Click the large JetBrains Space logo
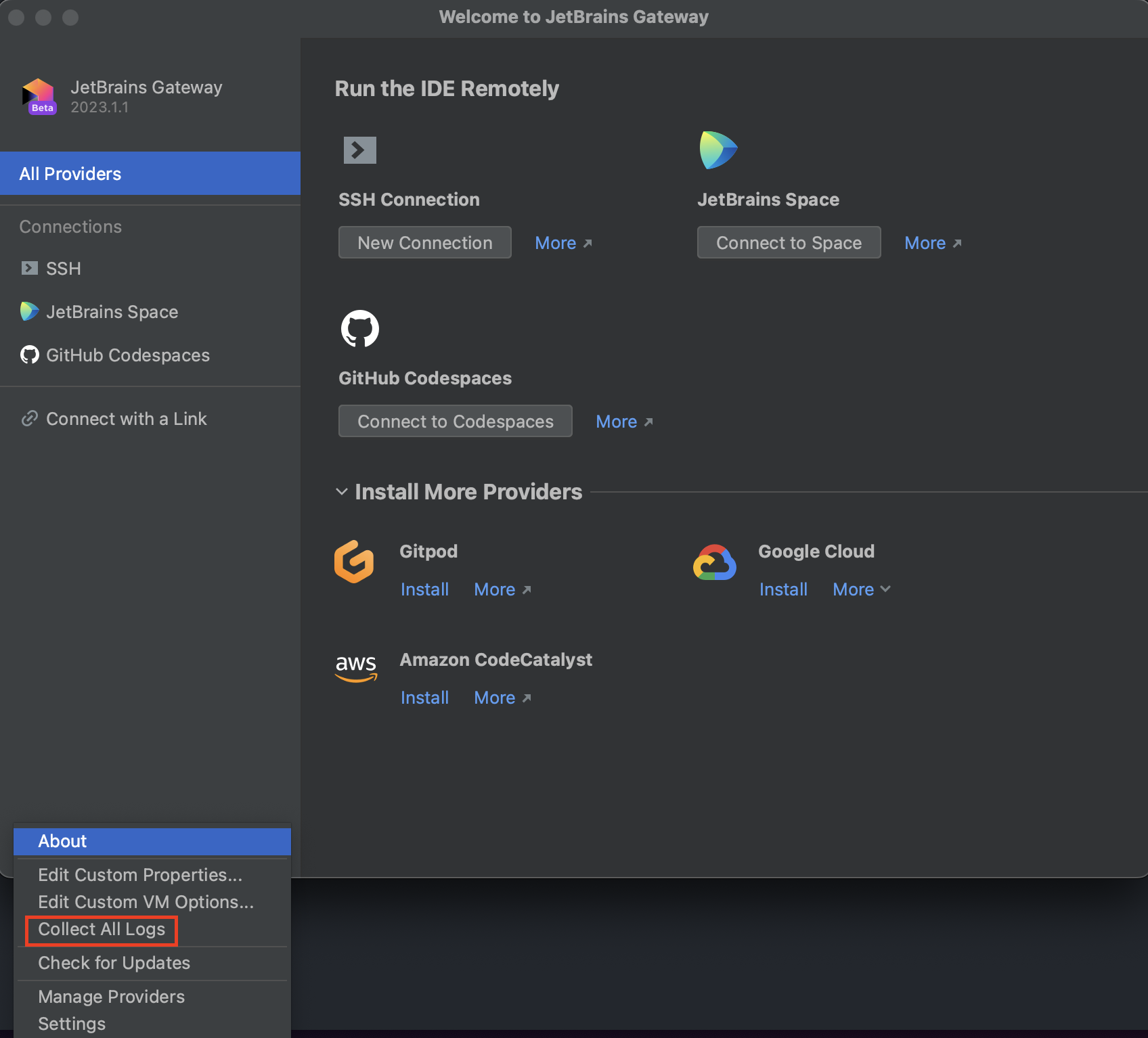 [x=717, y=150]
